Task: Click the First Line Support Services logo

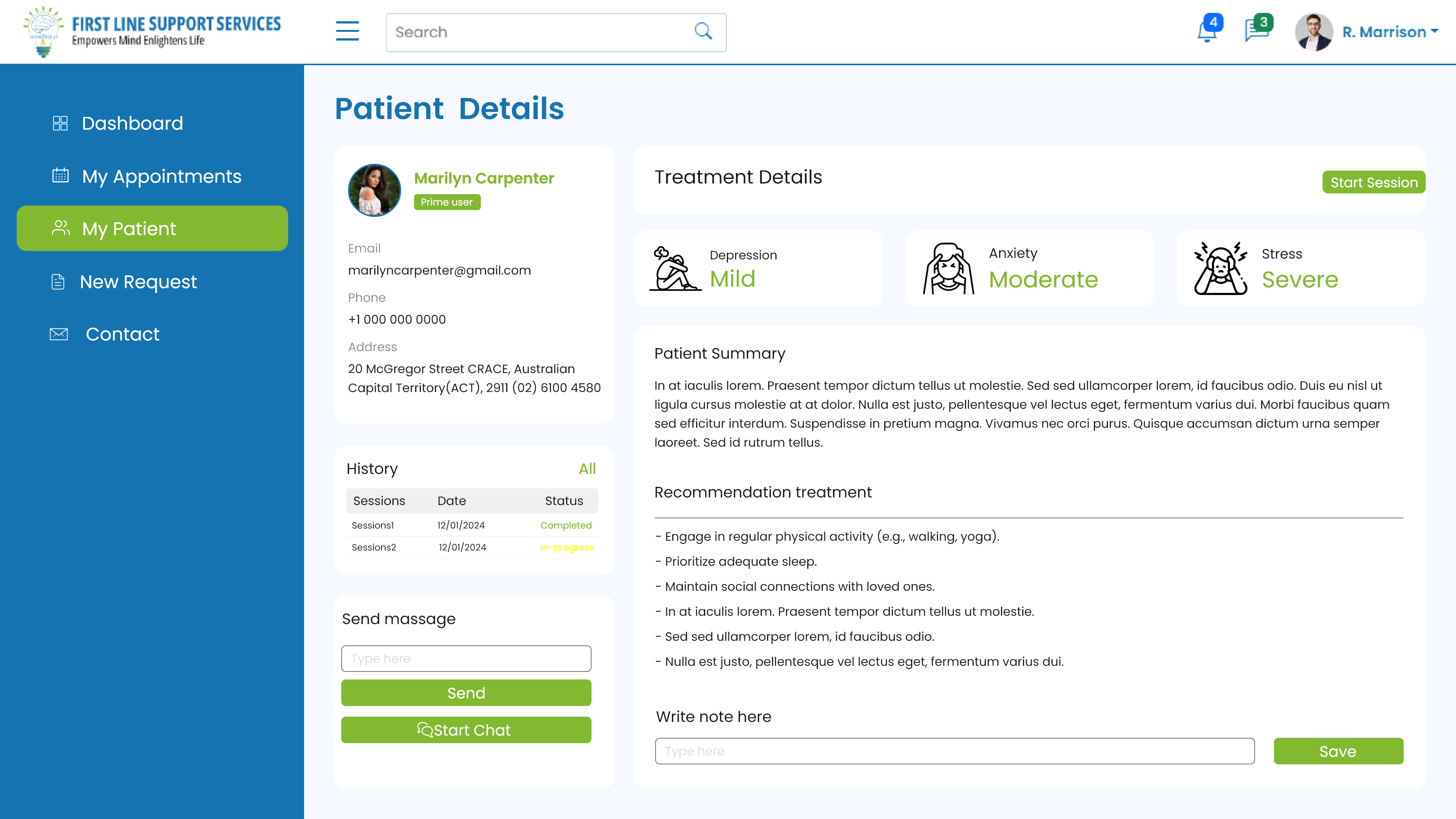Action: (x=152, y=31)
